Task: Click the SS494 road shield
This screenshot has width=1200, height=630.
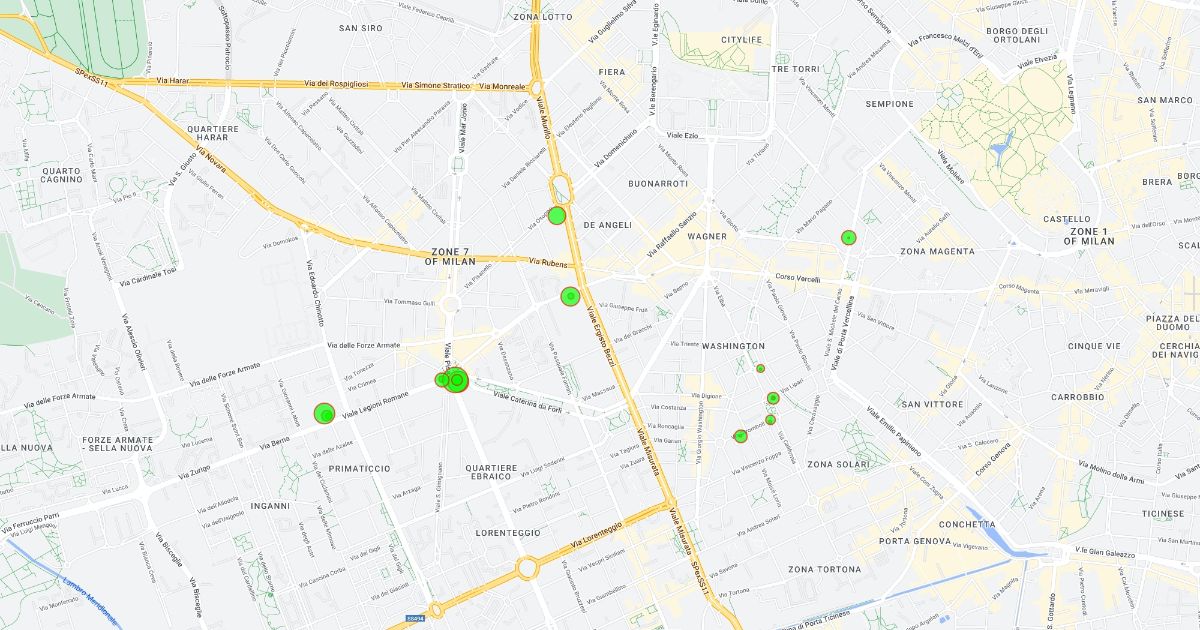Action: [416, 619]
